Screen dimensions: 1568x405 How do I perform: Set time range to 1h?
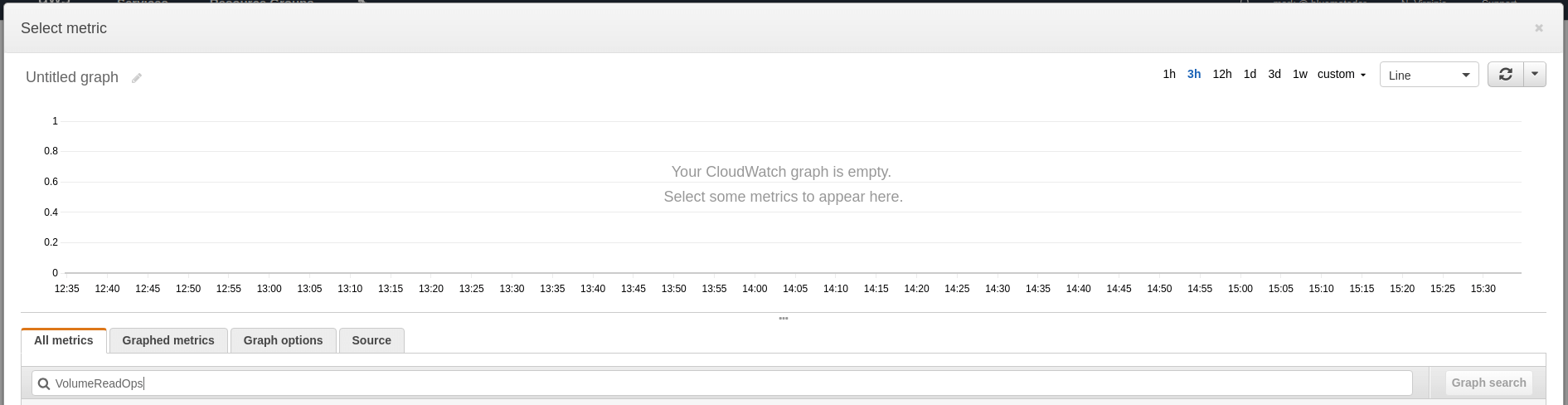point(1169,75)
